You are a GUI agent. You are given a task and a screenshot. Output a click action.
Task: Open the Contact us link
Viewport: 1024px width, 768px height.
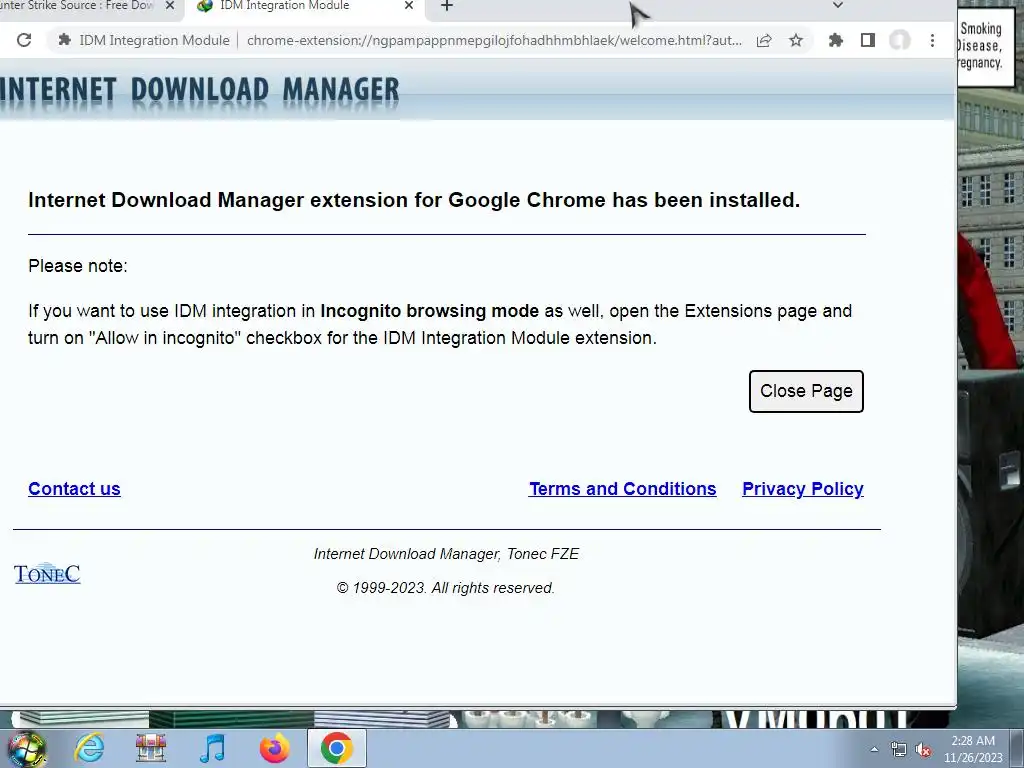[x=74, y=488]
